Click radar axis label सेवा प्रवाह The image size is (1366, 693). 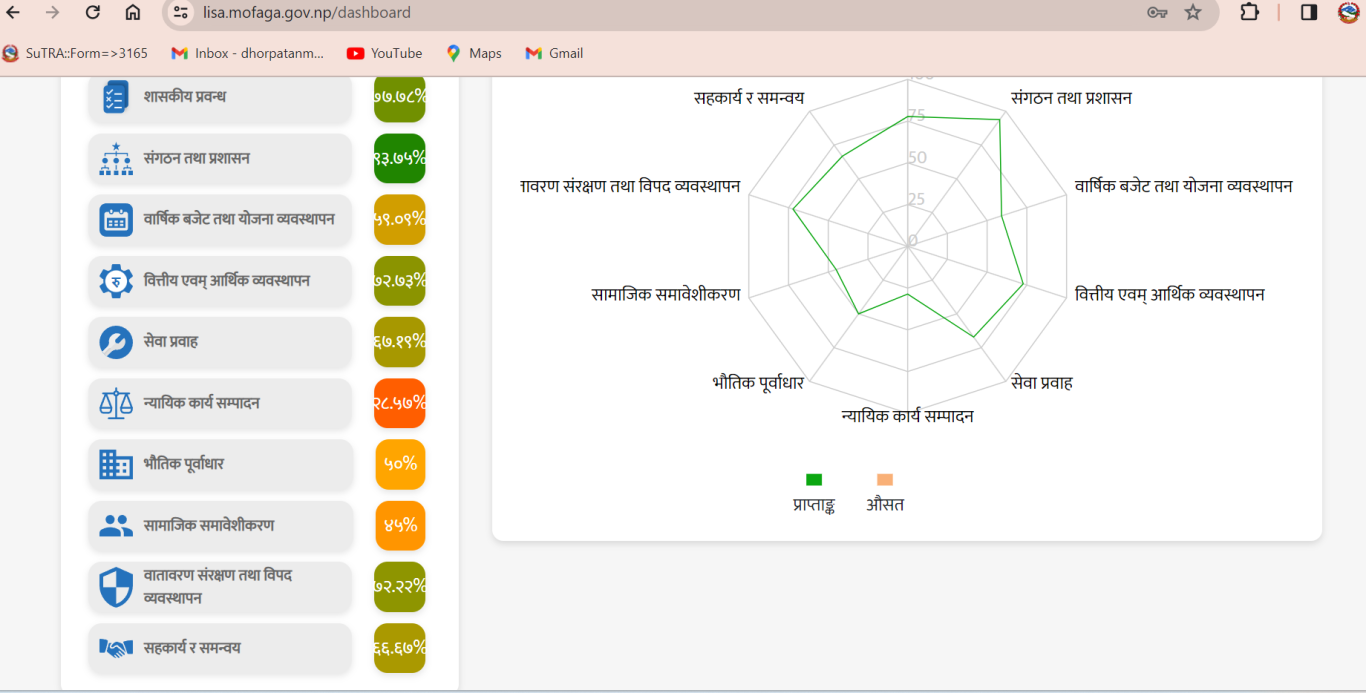click(x=1042, y=382)
